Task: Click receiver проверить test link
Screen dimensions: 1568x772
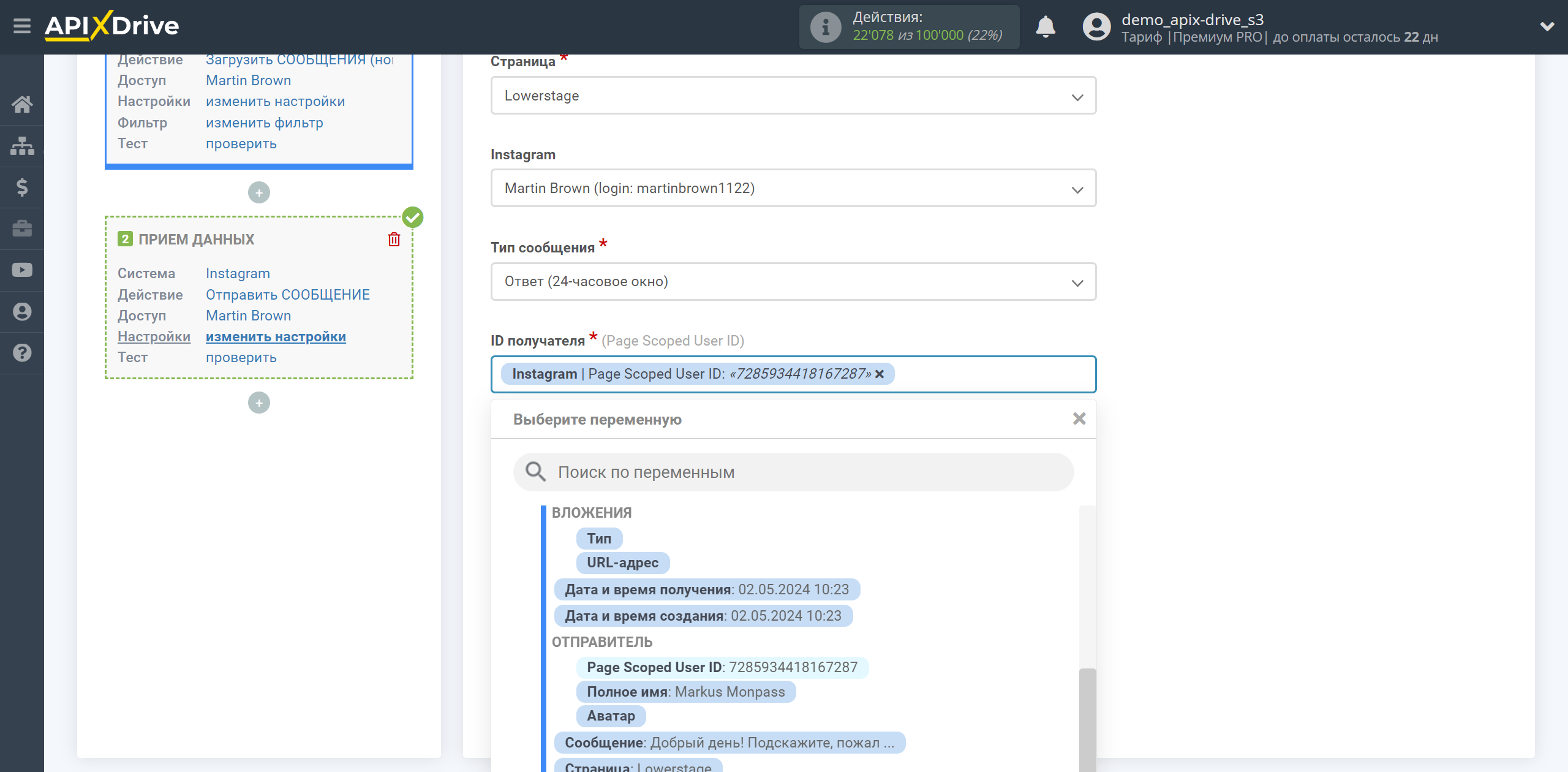Action: coord(241,357)
